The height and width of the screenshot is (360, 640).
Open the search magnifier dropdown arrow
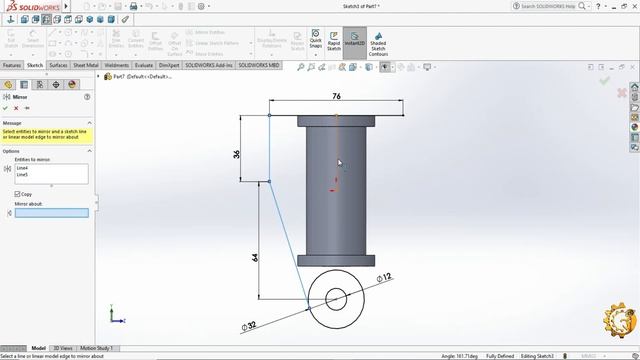point(589,6)
